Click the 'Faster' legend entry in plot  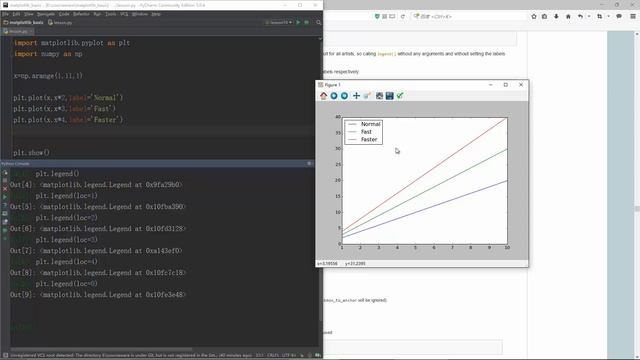(363, 140)
